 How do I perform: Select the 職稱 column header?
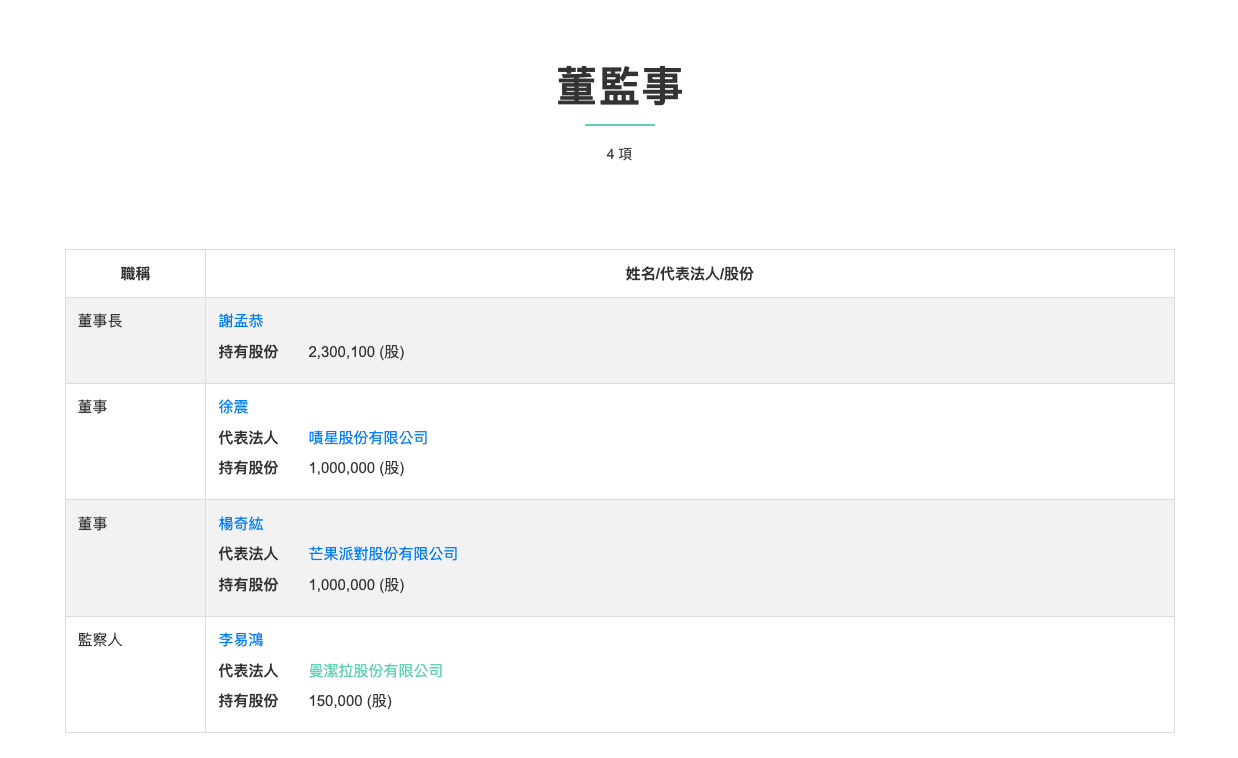135,274
